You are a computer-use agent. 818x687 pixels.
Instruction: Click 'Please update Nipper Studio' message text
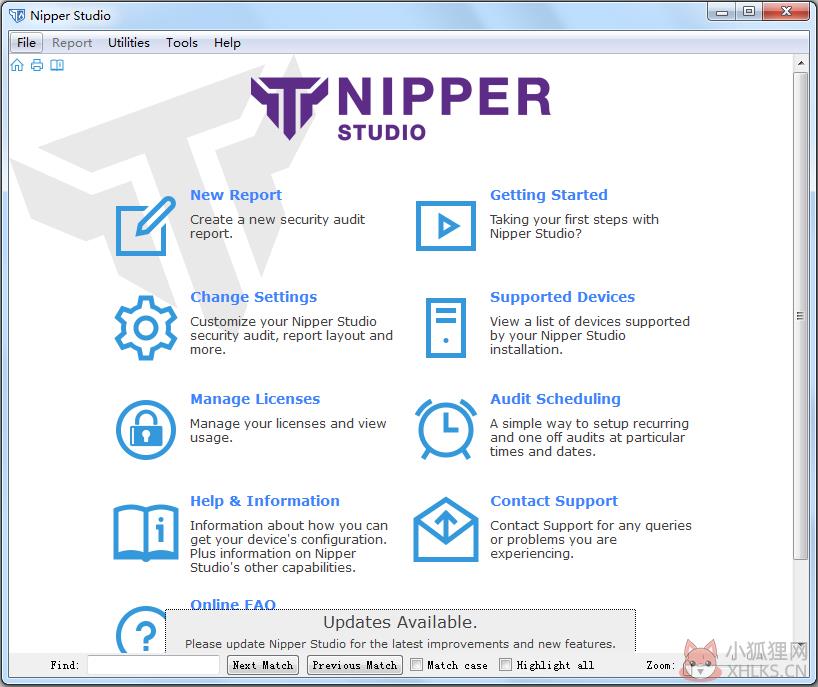[400, 644]
